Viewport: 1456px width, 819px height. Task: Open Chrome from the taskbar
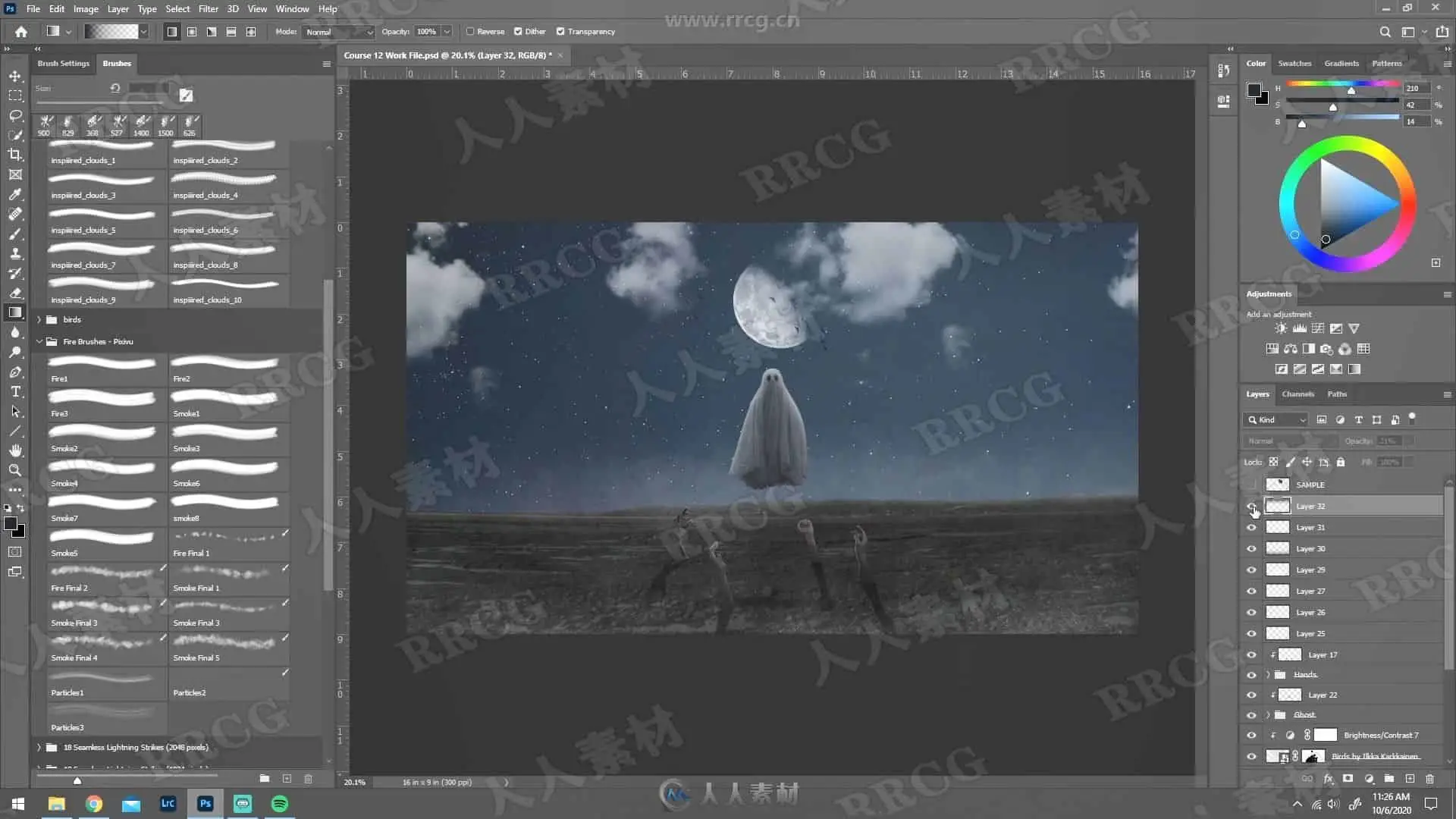94,804
